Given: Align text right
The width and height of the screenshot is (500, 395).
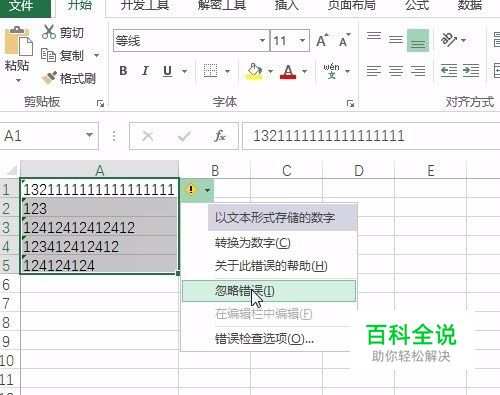Looking at the screenshot, I should pos(418,71).
